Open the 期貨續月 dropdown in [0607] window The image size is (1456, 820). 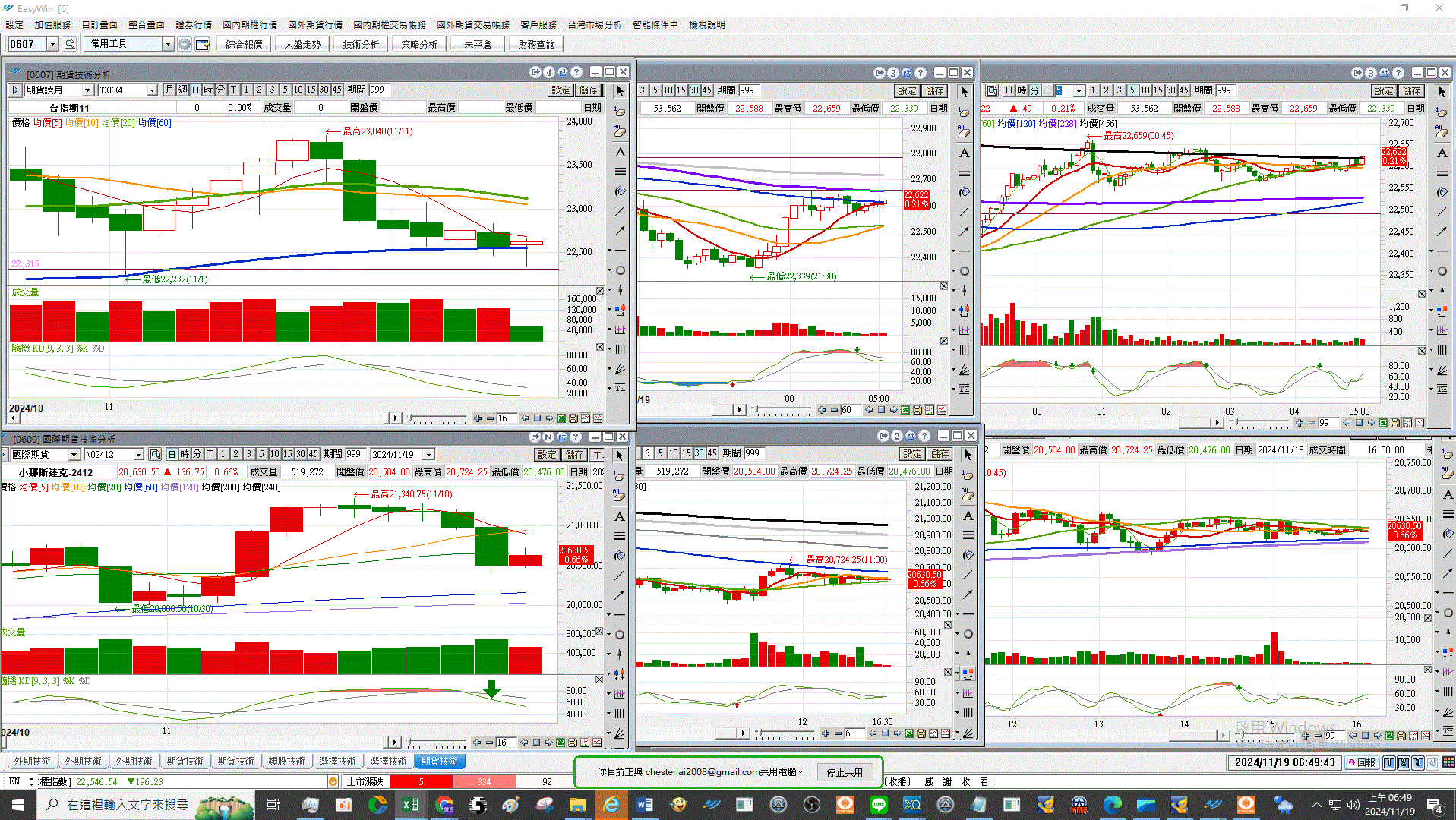tap(87, 90)
